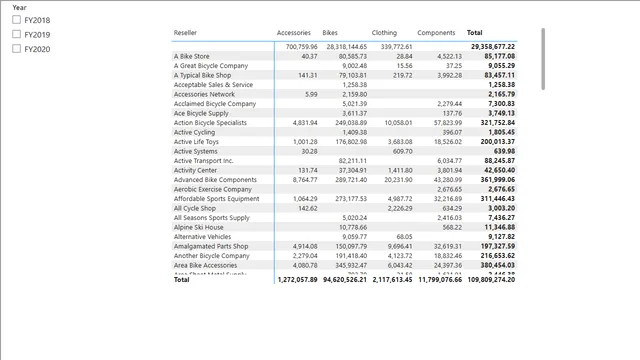The image size is (640, 360).
Task: Sort by the Clothing column header
Action: pyautogui.click(x=384, y=33)
